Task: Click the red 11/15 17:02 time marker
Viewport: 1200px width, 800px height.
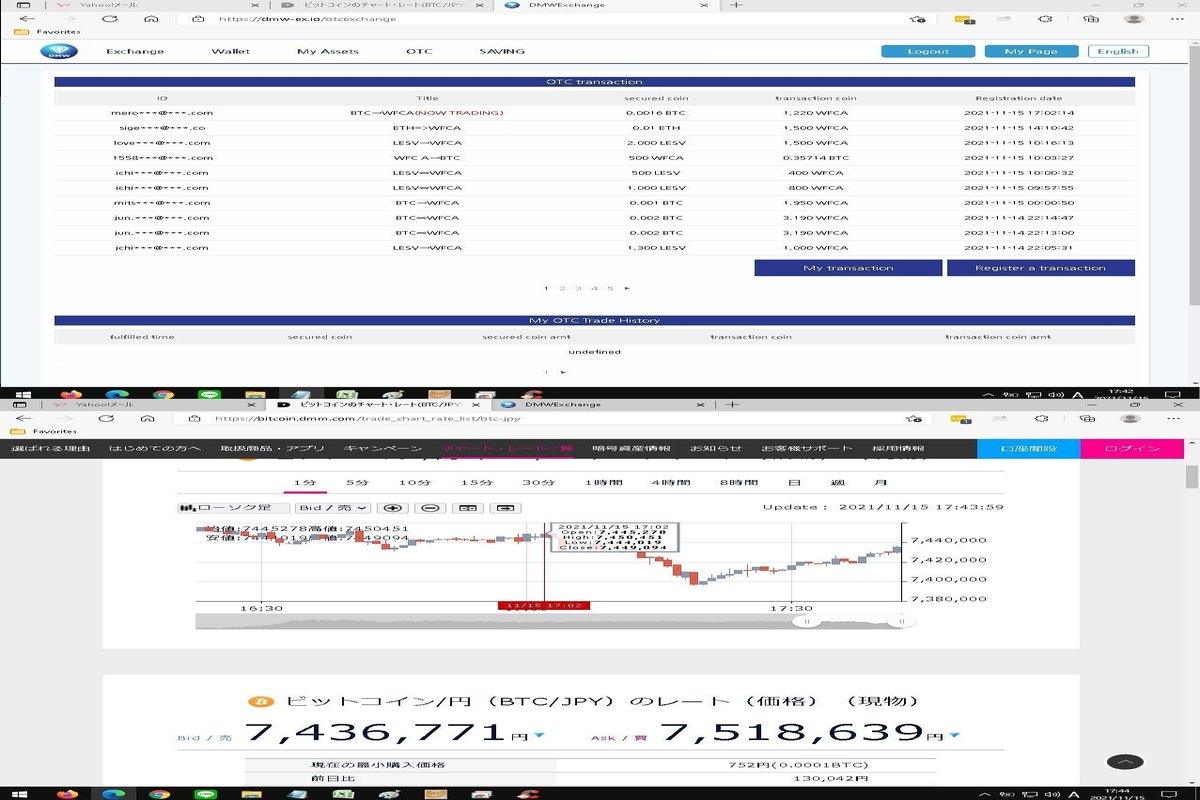Action: (x=545, y=605)
